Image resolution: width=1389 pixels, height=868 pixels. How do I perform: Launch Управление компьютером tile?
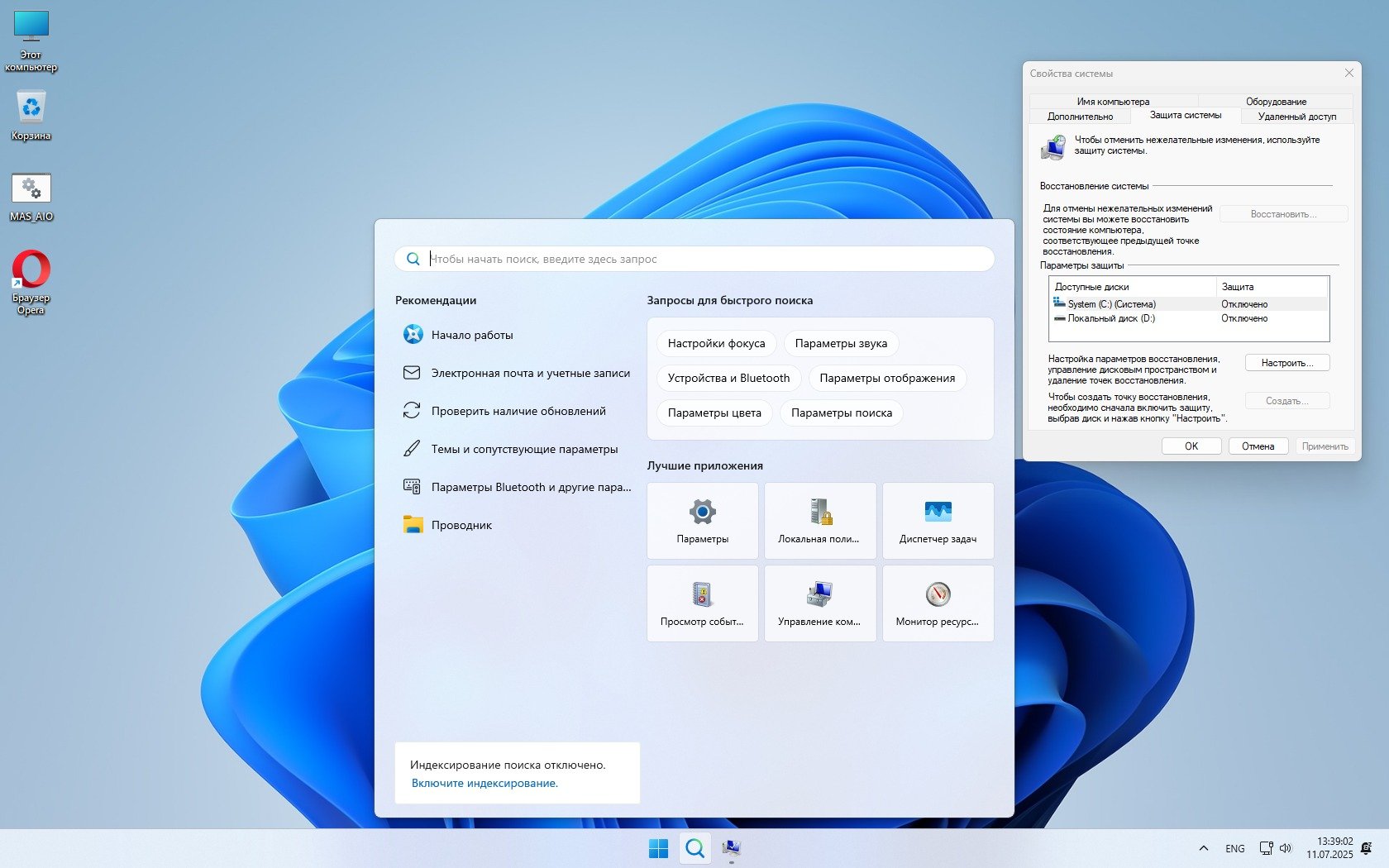(819, 603)
